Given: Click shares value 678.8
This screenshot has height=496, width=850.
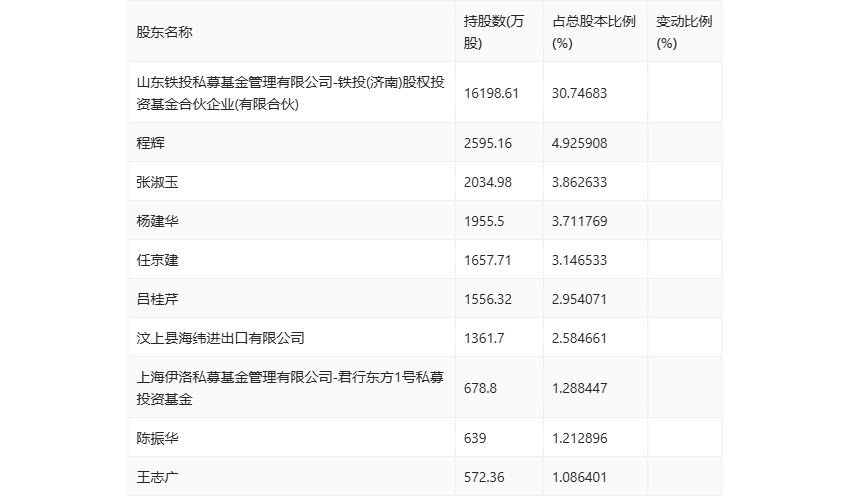Looking at the screenshot, I should point(480,388).
